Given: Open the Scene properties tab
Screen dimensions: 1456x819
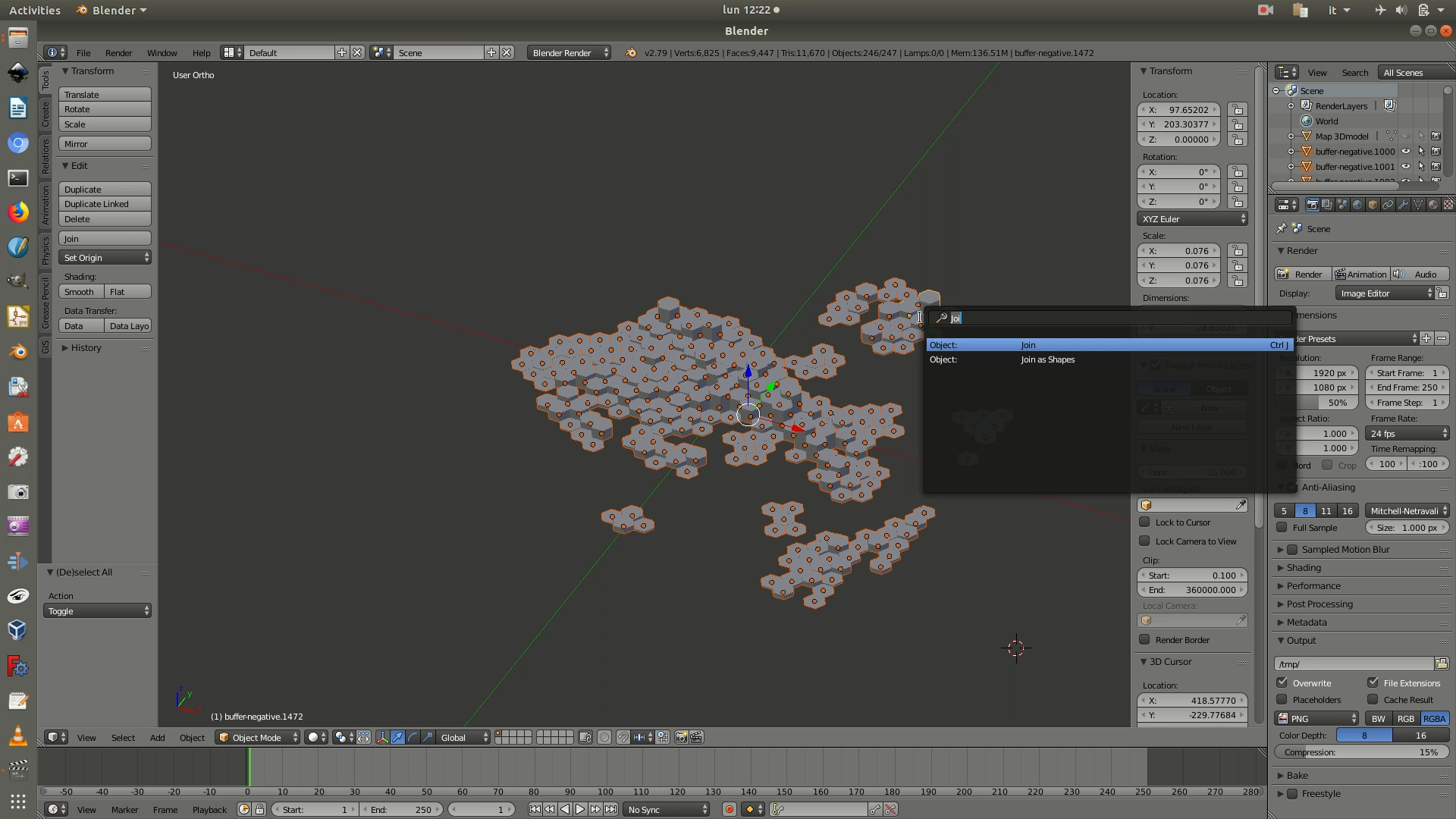Looking at the screenshot, I should click(1342, 205).
